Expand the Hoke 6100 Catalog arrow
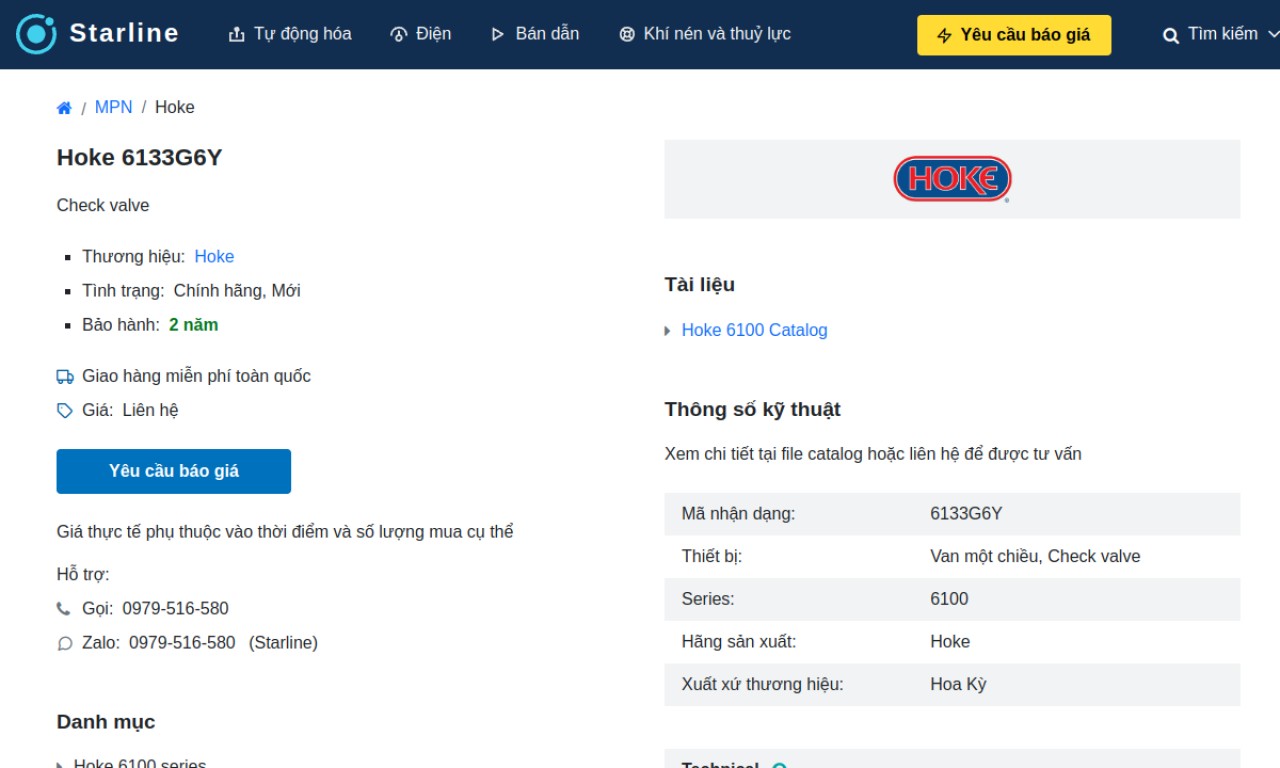The height and width of the screenshot is (768, 1280). (x=668, y=331)
